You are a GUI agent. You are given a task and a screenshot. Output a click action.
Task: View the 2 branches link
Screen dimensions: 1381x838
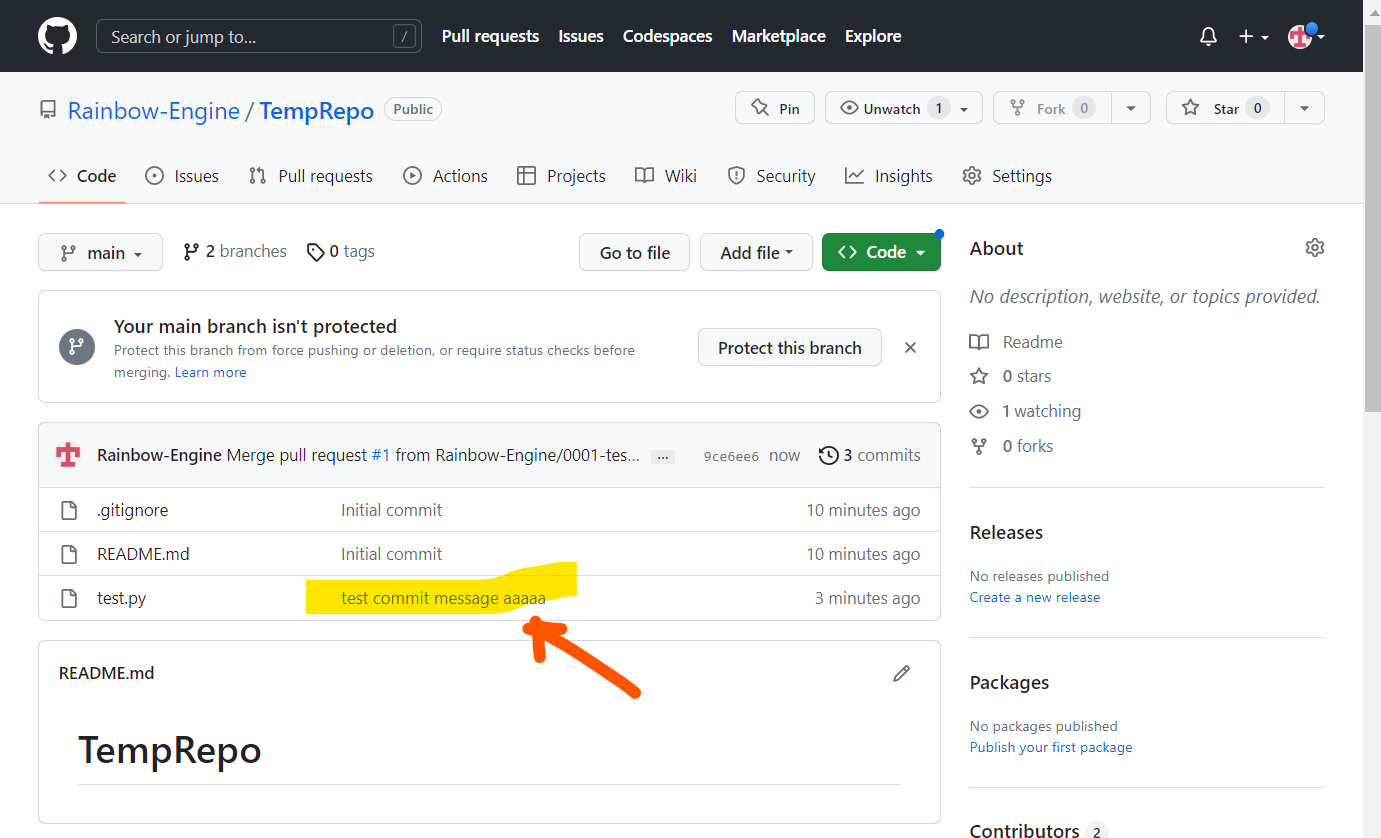[x=235, y=252]
